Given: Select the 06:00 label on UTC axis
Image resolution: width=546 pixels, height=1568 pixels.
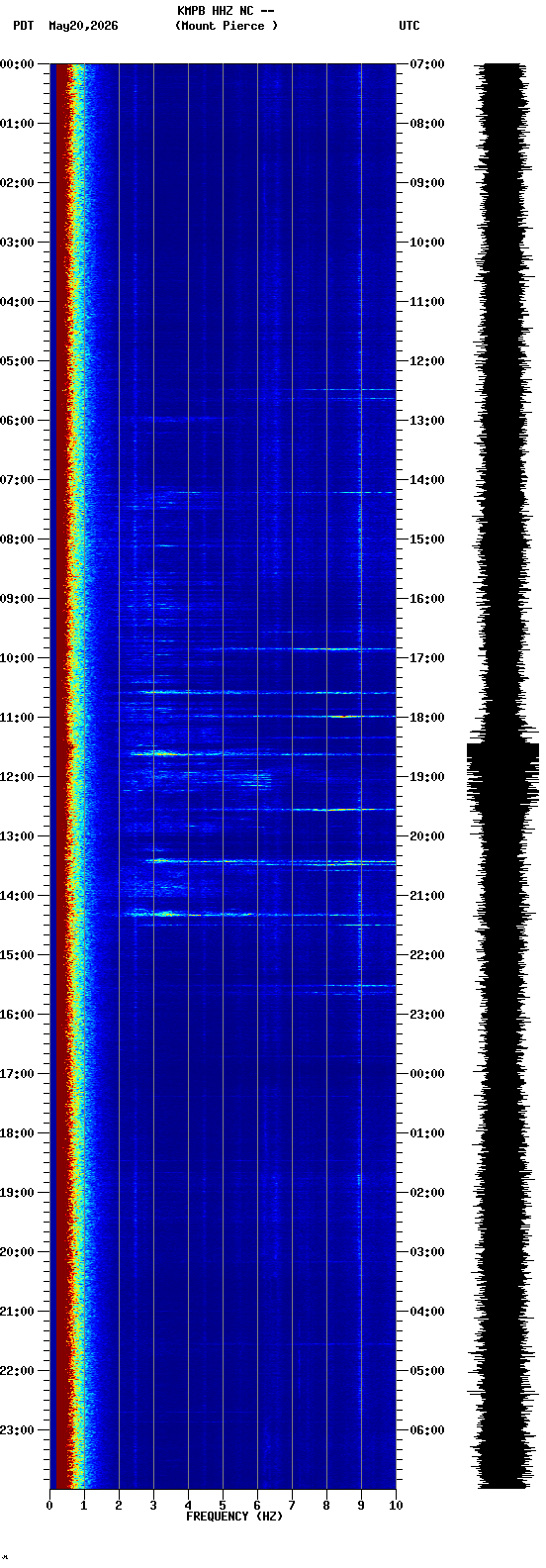Looking at the screenshot, I should tap(426, 1430).
